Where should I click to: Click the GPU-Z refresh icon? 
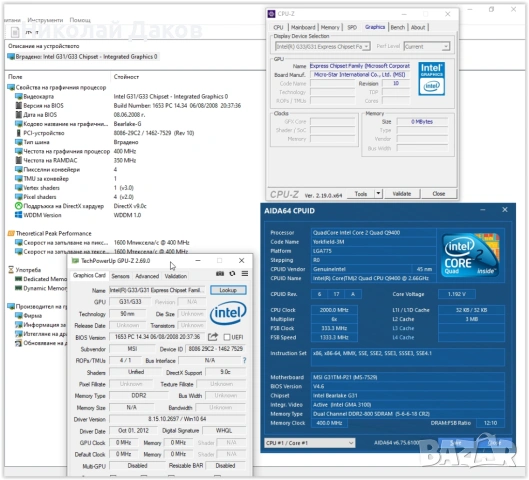(x=232, y=274)
